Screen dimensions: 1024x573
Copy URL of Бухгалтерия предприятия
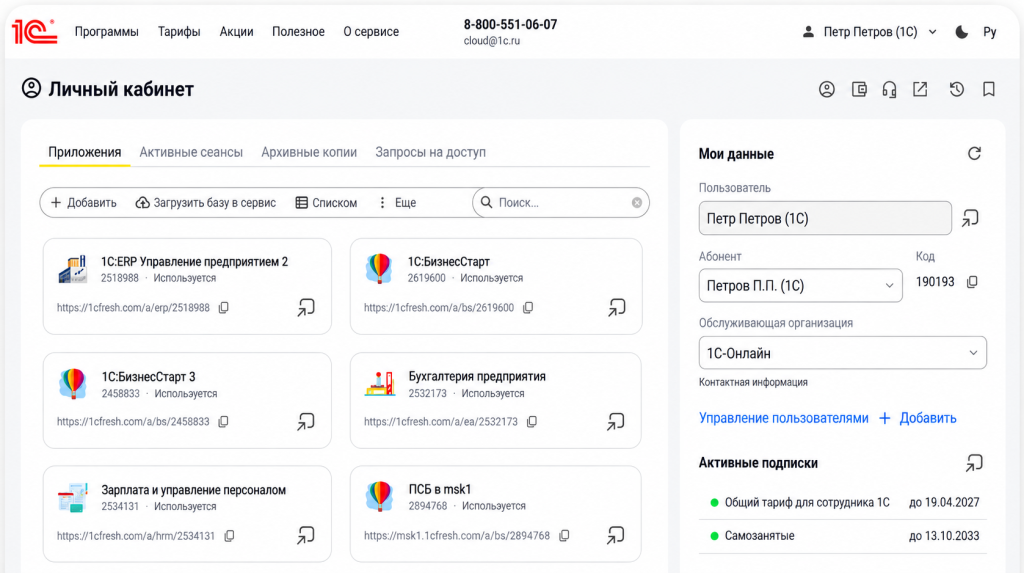[x=532, y=422]
